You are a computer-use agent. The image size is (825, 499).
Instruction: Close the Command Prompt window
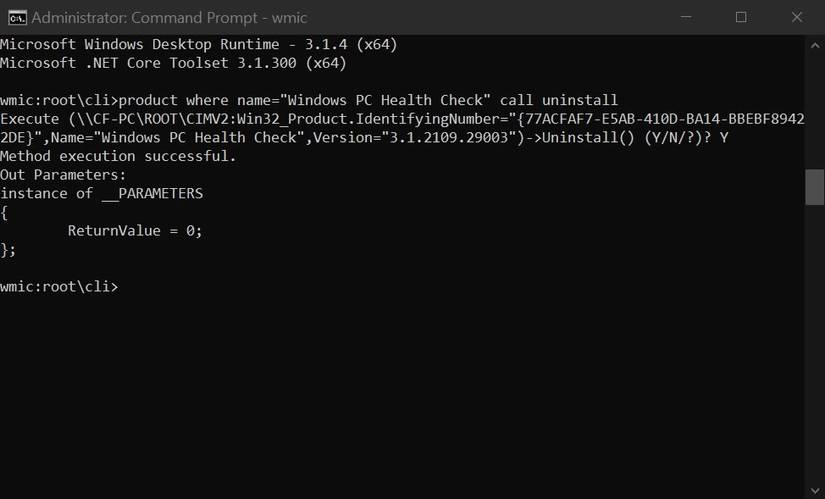click(797, 17)
